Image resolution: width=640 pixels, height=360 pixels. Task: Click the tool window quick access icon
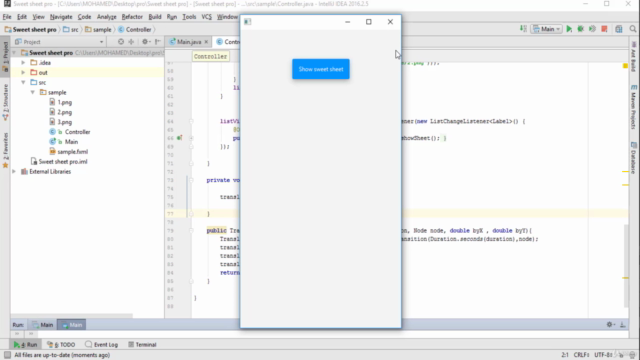pyautogui.click(x=7, y=355)
